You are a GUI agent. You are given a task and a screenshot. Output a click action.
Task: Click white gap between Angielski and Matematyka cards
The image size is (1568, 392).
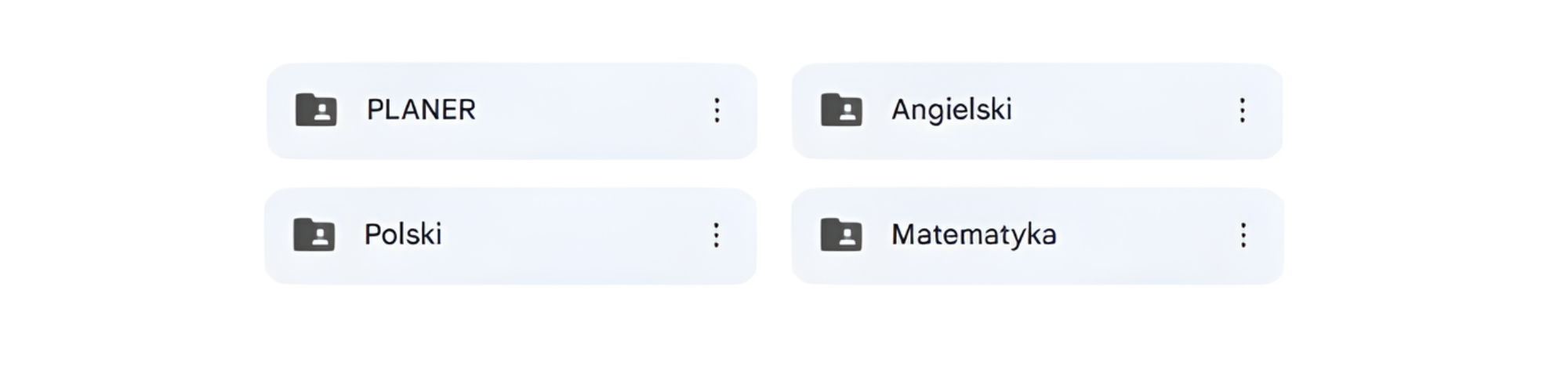pyautogui.click(x=1036, y=173)
